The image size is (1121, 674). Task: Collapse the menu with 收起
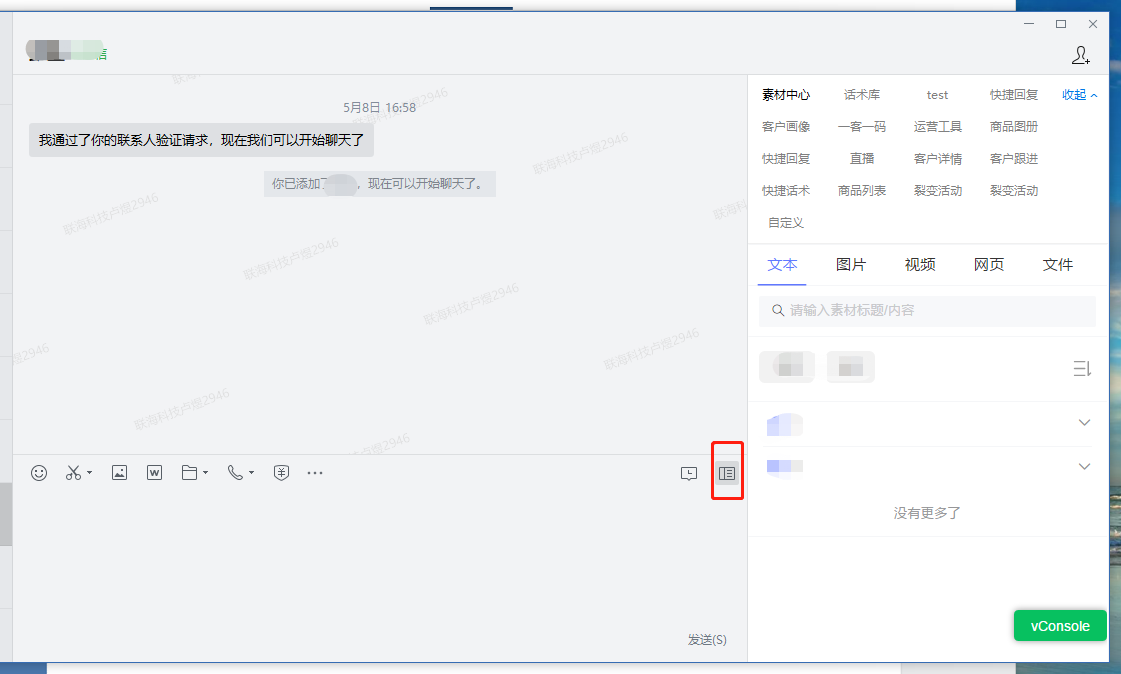[x=1079, y=95]
